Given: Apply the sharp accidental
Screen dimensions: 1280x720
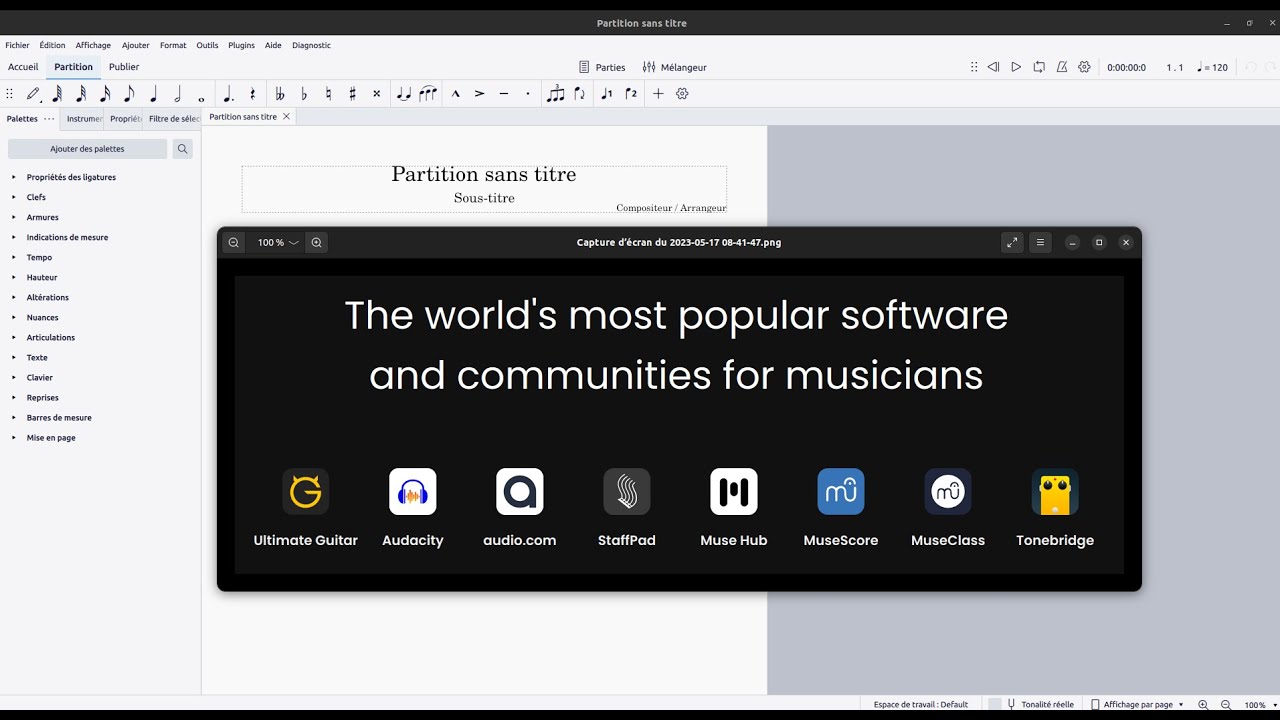Looking at the screenshot, I should pos(352,94).
